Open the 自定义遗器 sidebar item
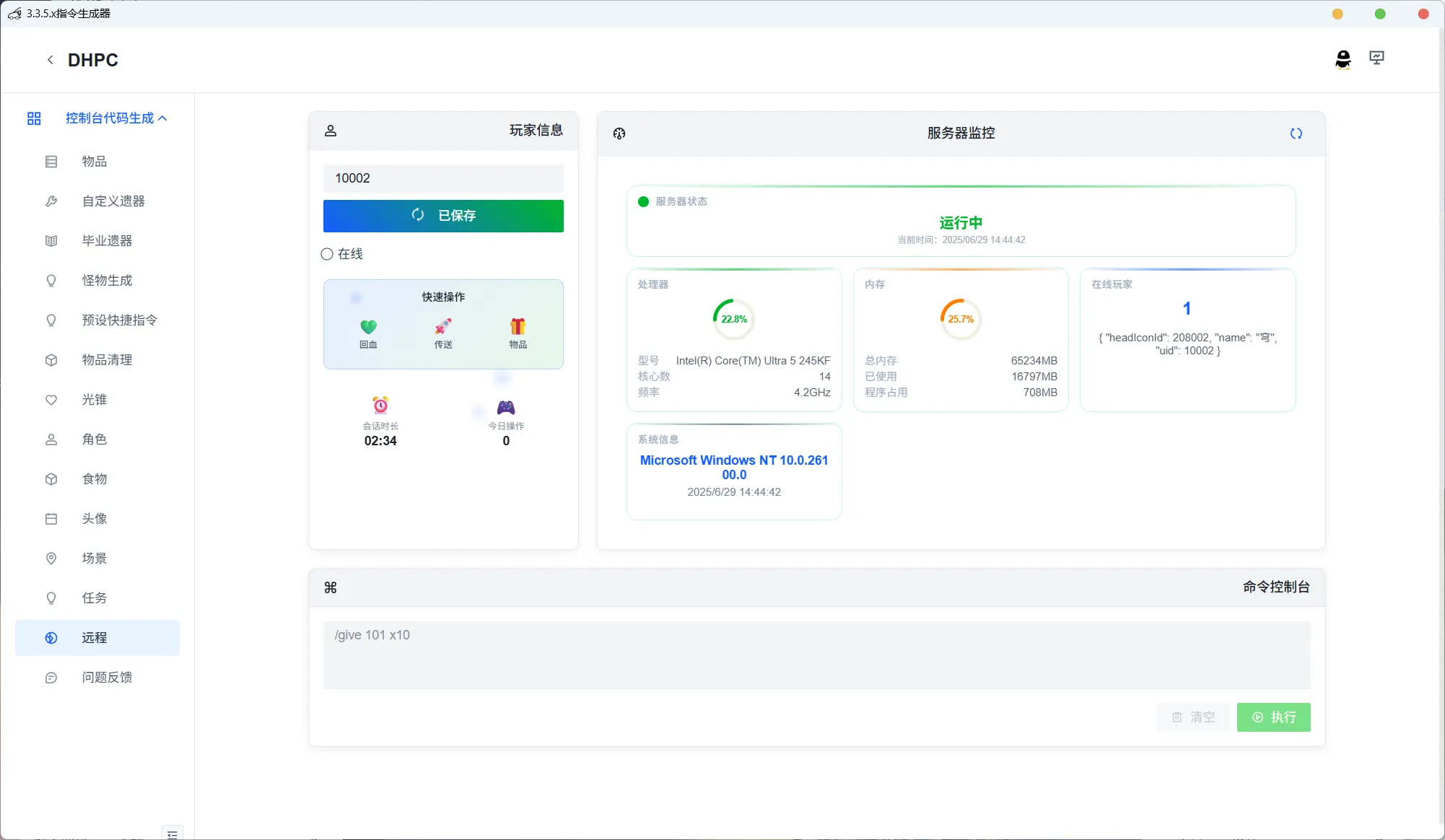 tap(97, 201)
